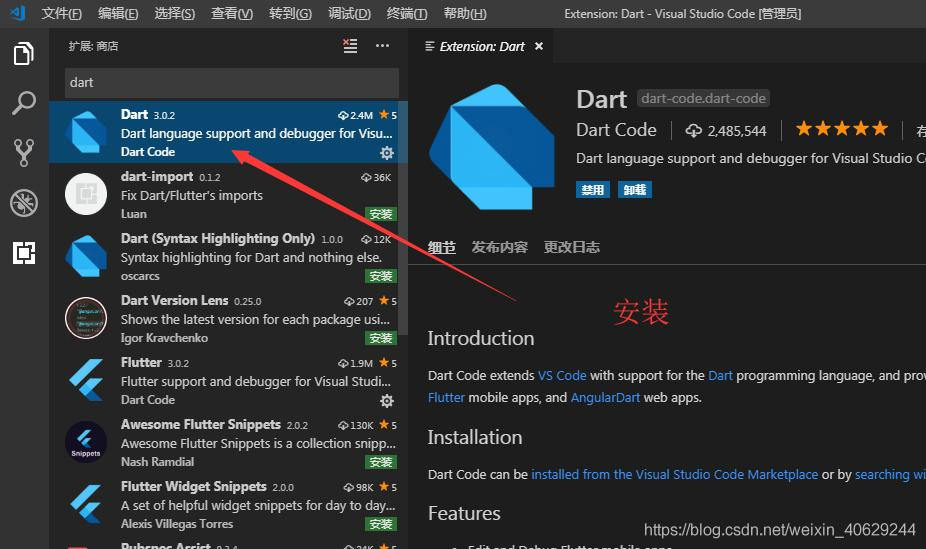Viewport: 926px width, 549px height.
Task: Click the 卸载 button for Dart
Action: (635, 189)
